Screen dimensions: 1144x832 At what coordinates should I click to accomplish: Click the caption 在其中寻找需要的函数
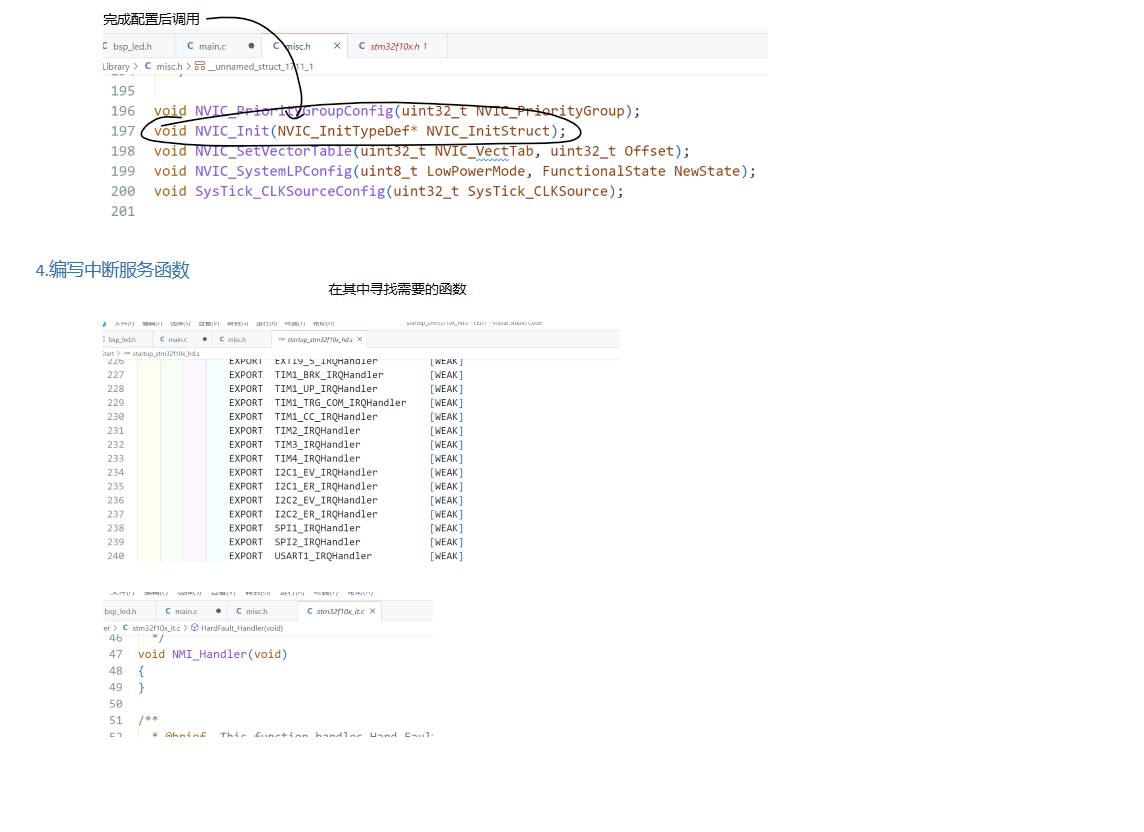[x=397, y=289]
